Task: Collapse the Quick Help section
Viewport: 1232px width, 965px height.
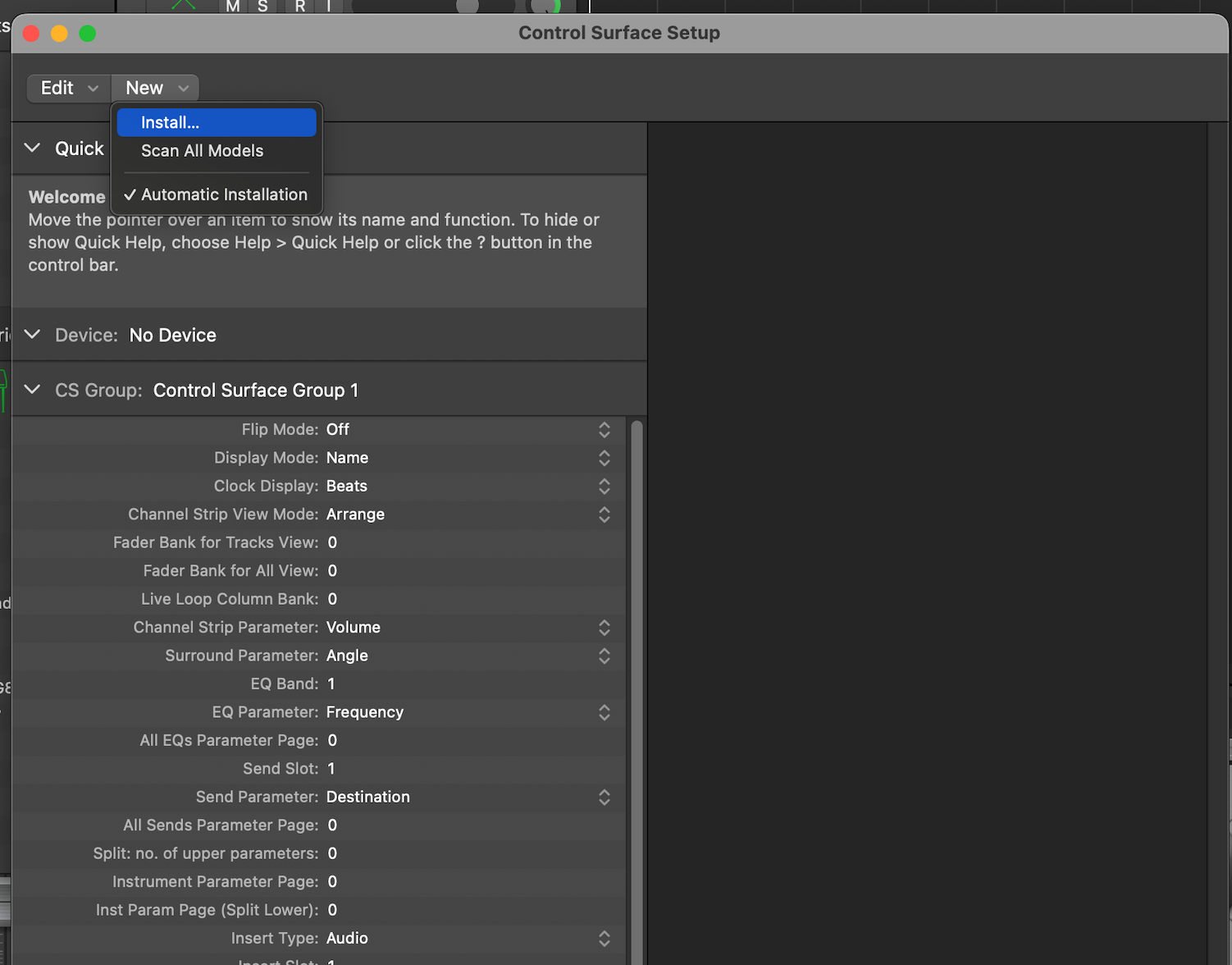Action: [x=32, y=149]
